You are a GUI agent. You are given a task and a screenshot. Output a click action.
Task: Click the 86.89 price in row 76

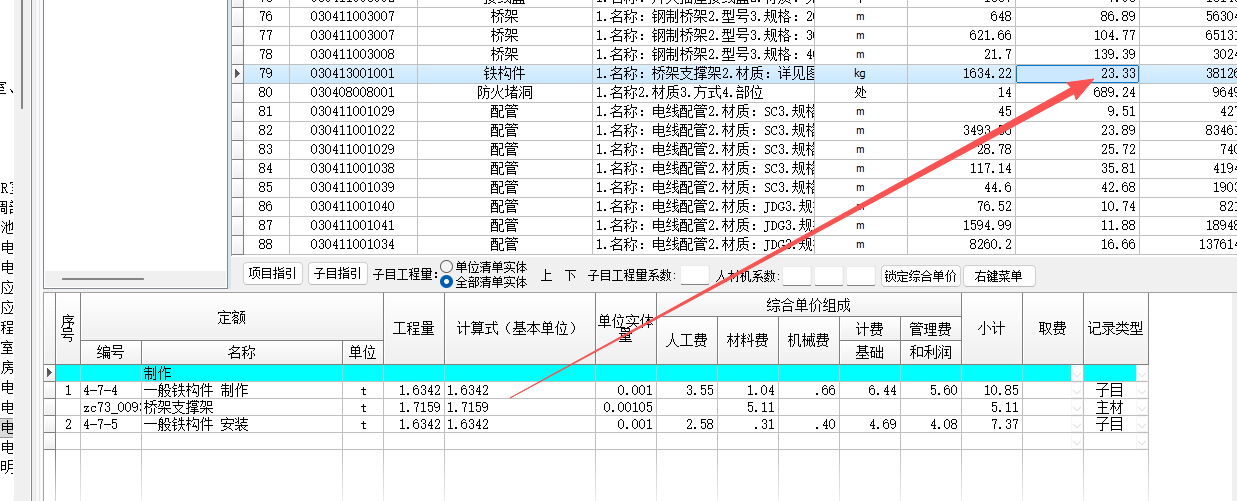tap(1077, 16)
